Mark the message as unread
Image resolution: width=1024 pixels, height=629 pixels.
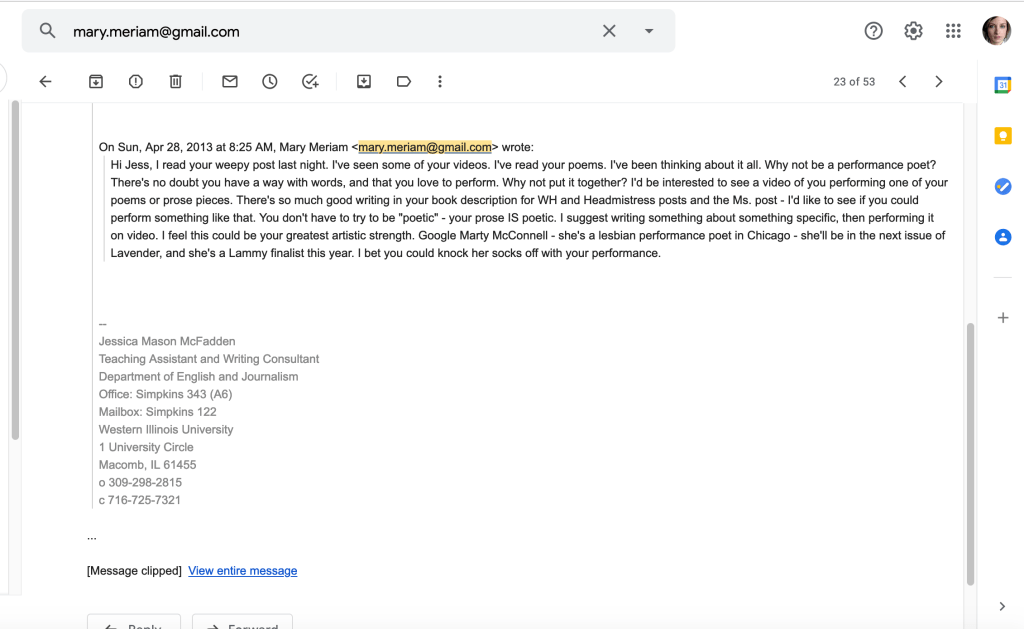point(230,82)
